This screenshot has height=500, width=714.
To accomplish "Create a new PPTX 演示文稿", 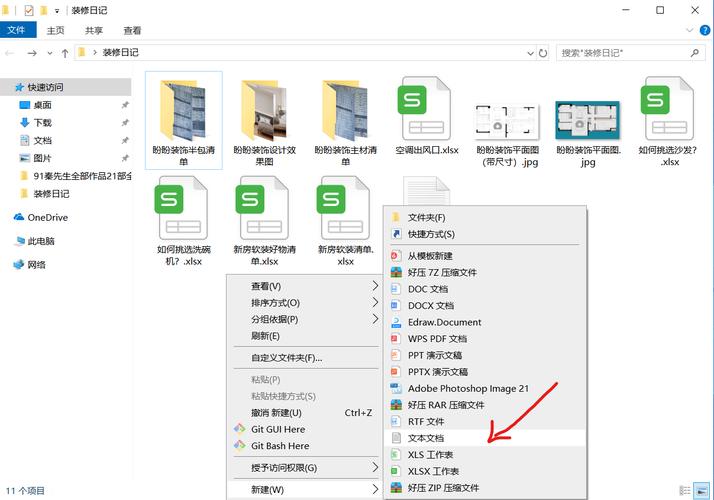I will point(485,372).
